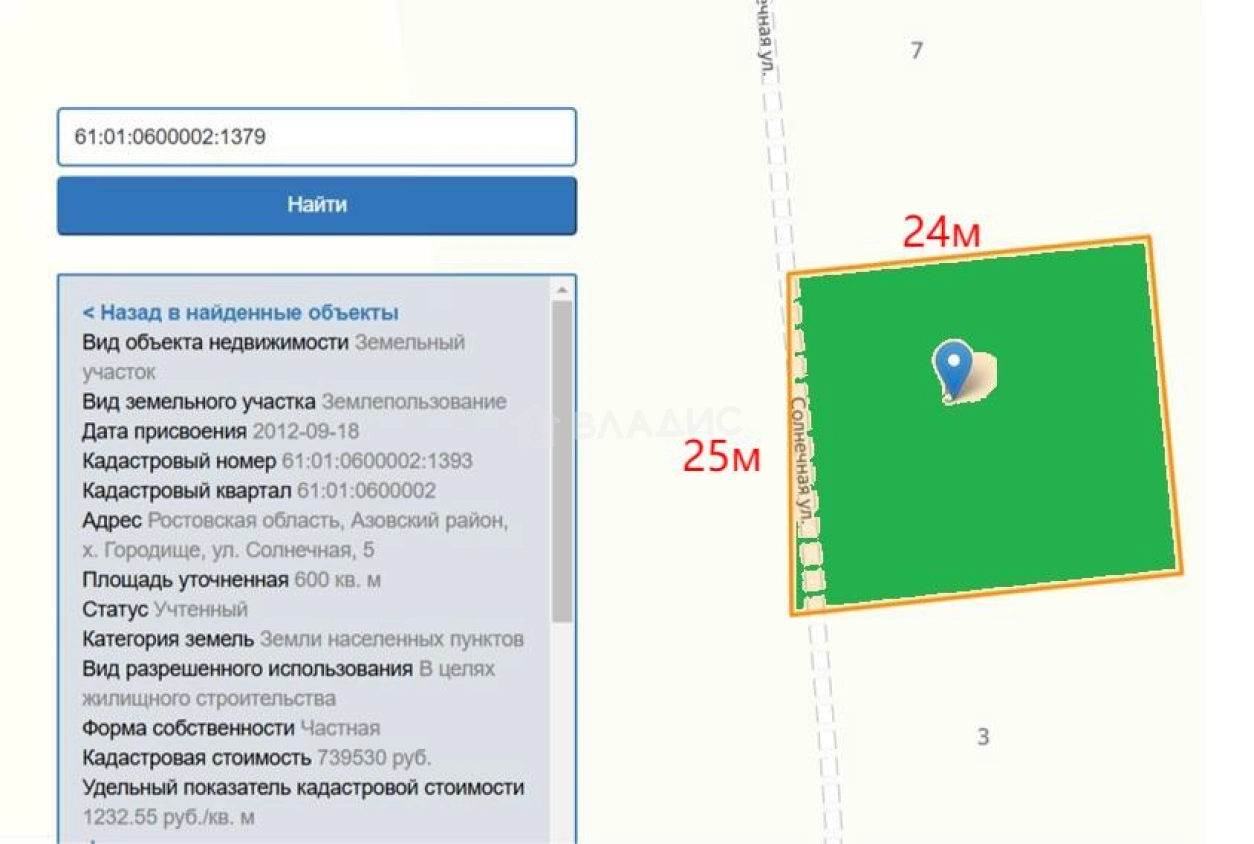Click the Кадастровый номер value 61:01:0600002:1393
This screenshot has width=1254, height=844.
click(377, 461)
